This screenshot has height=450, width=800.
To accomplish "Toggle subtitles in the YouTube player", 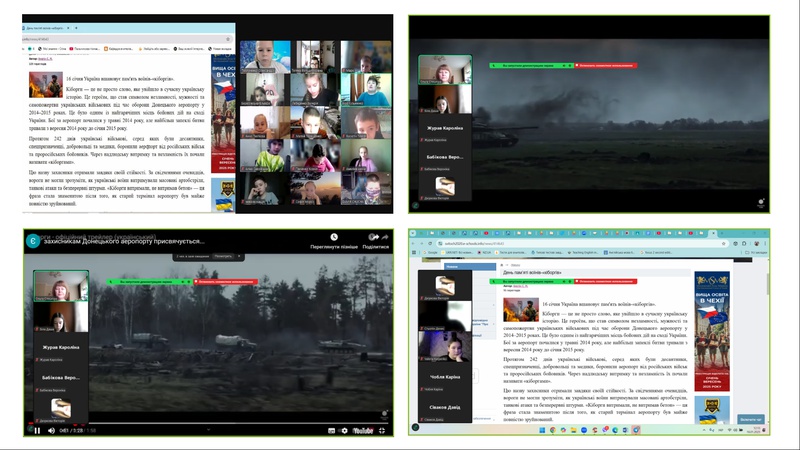I will click(331, 431).
